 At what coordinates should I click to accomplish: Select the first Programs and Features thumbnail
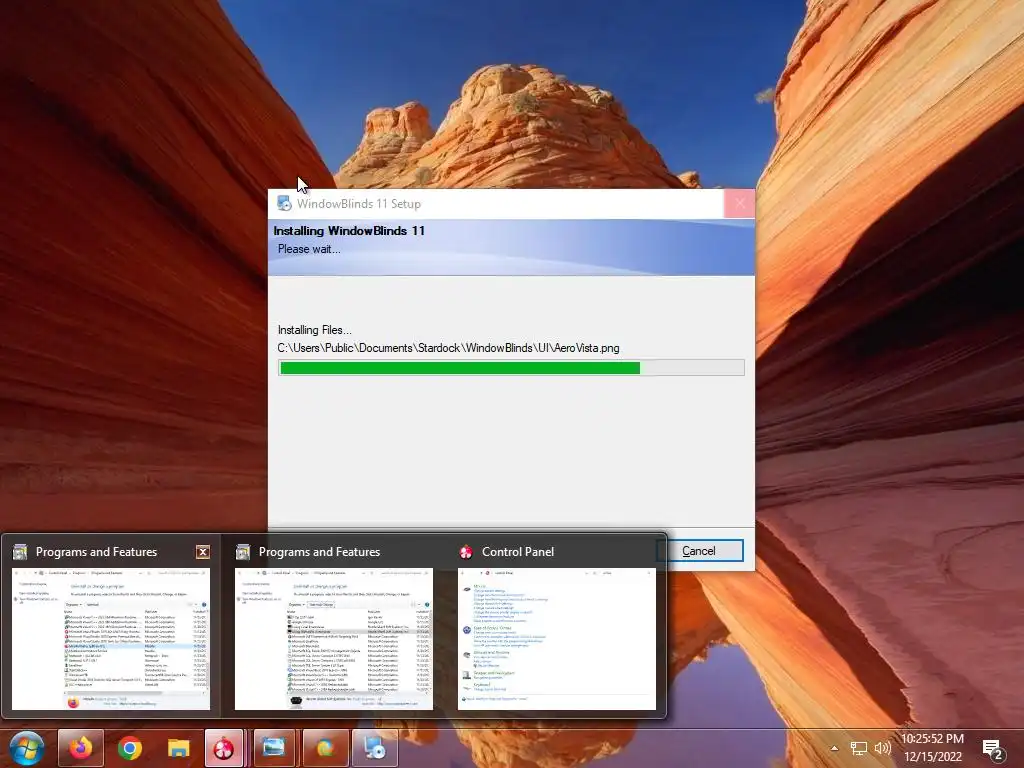[111, 639]
